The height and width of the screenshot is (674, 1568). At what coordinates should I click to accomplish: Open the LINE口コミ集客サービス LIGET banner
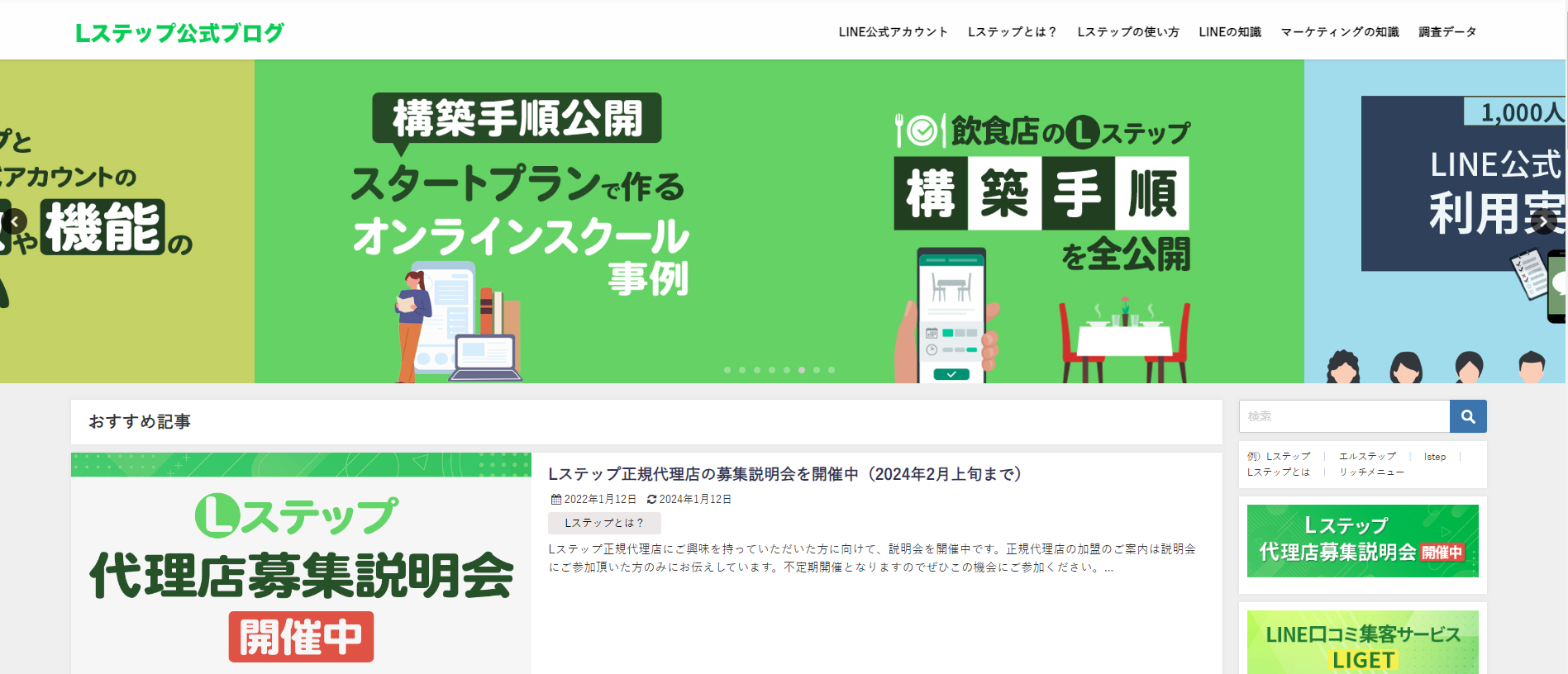coord(1362,643)
